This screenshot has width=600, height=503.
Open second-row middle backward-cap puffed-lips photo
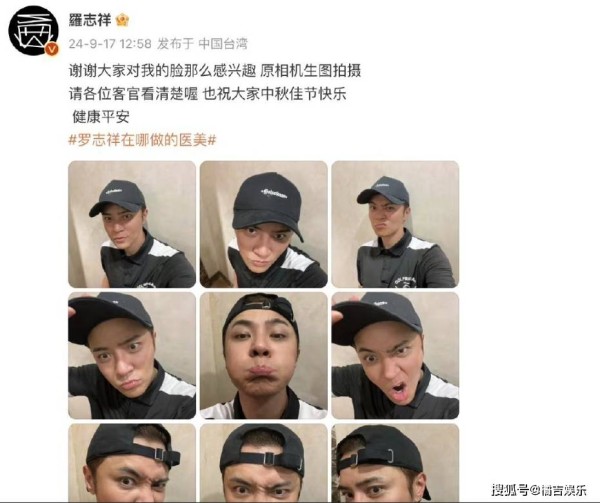(x=264, y=356)
